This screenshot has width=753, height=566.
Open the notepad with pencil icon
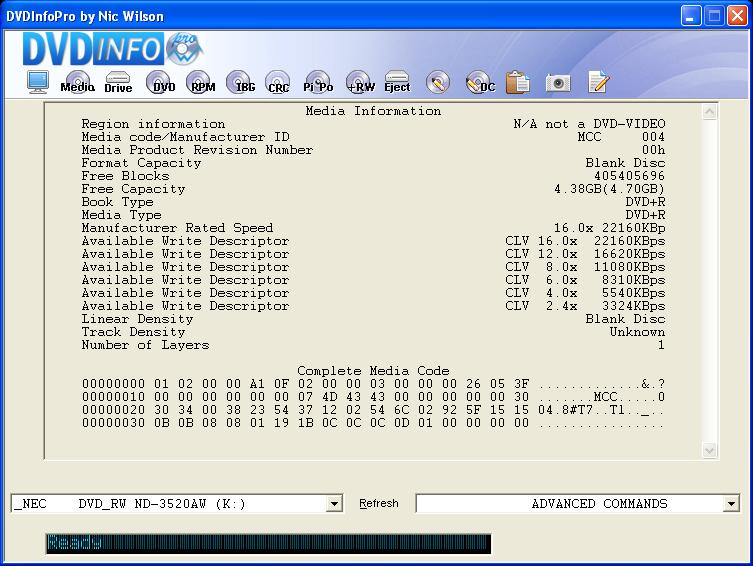[x=598, y=82]
